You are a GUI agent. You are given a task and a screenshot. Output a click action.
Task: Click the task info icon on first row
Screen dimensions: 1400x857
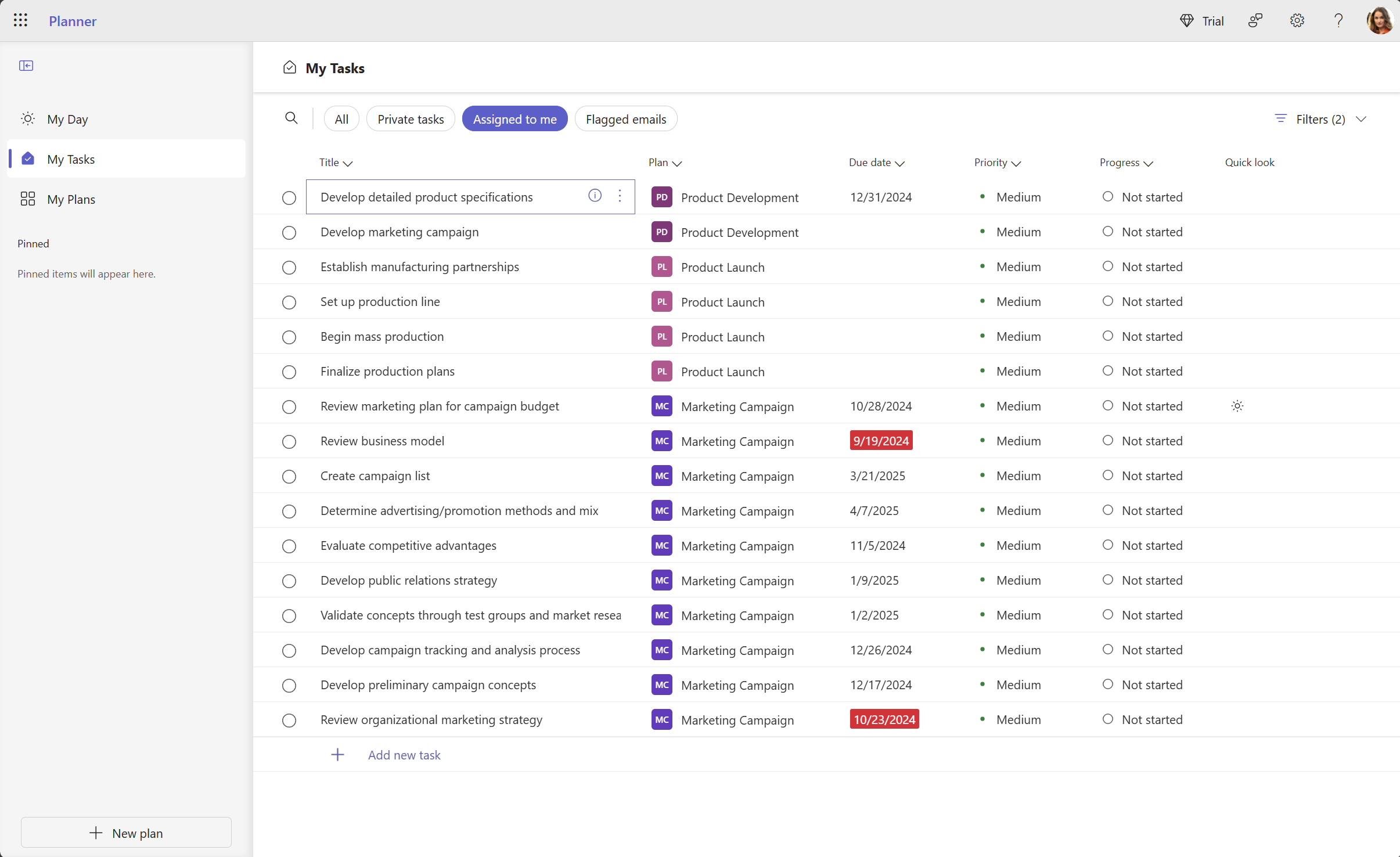pos(595,196)
